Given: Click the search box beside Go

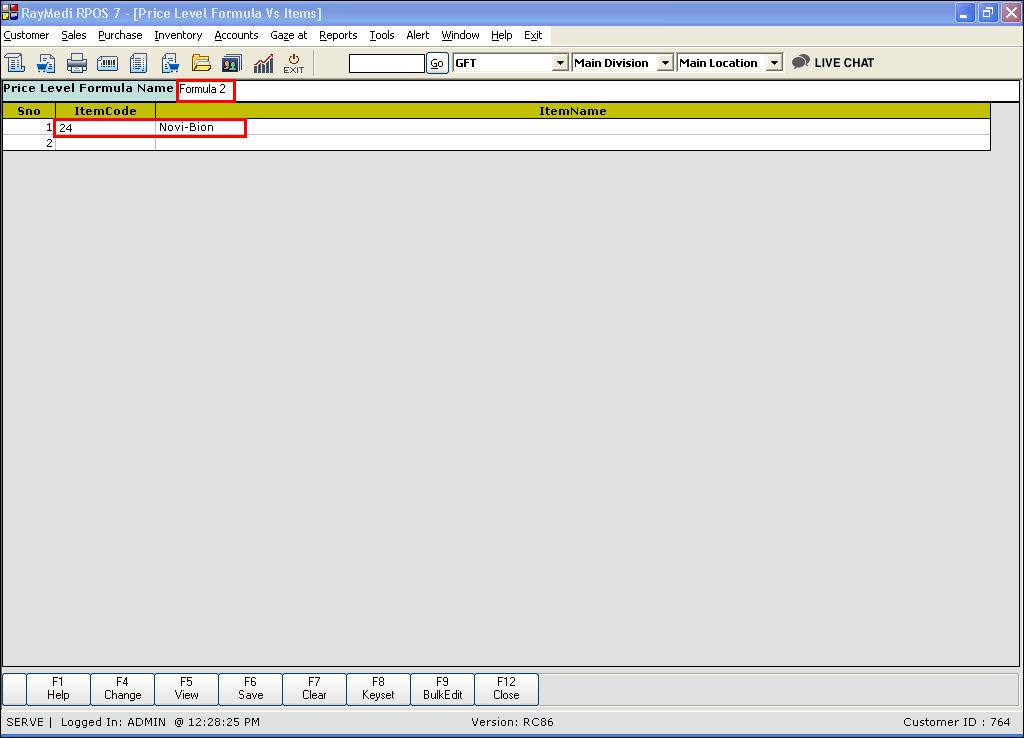Looking at the screenshot, I should (387, 63).
